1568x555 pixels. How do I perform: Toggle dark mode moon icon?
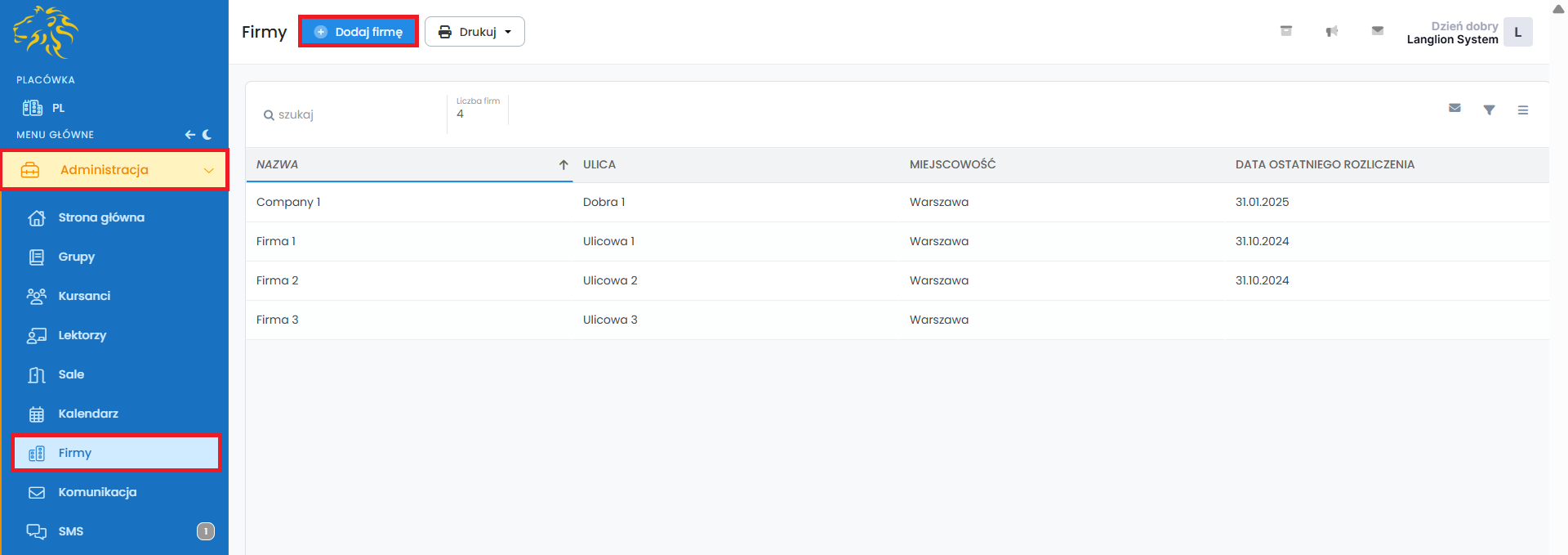tap(207, 135)
